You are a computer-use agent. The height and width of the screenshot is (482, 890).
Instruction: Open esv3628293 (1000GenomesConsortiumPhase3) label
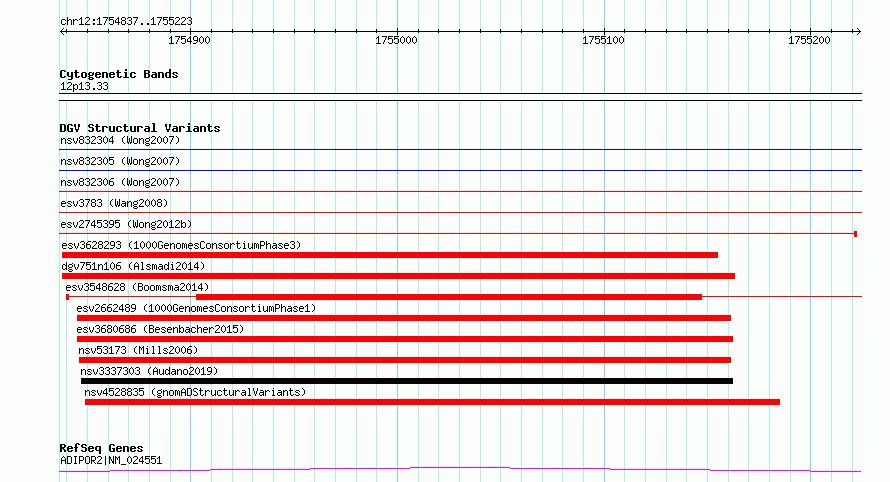coord(181,245)
